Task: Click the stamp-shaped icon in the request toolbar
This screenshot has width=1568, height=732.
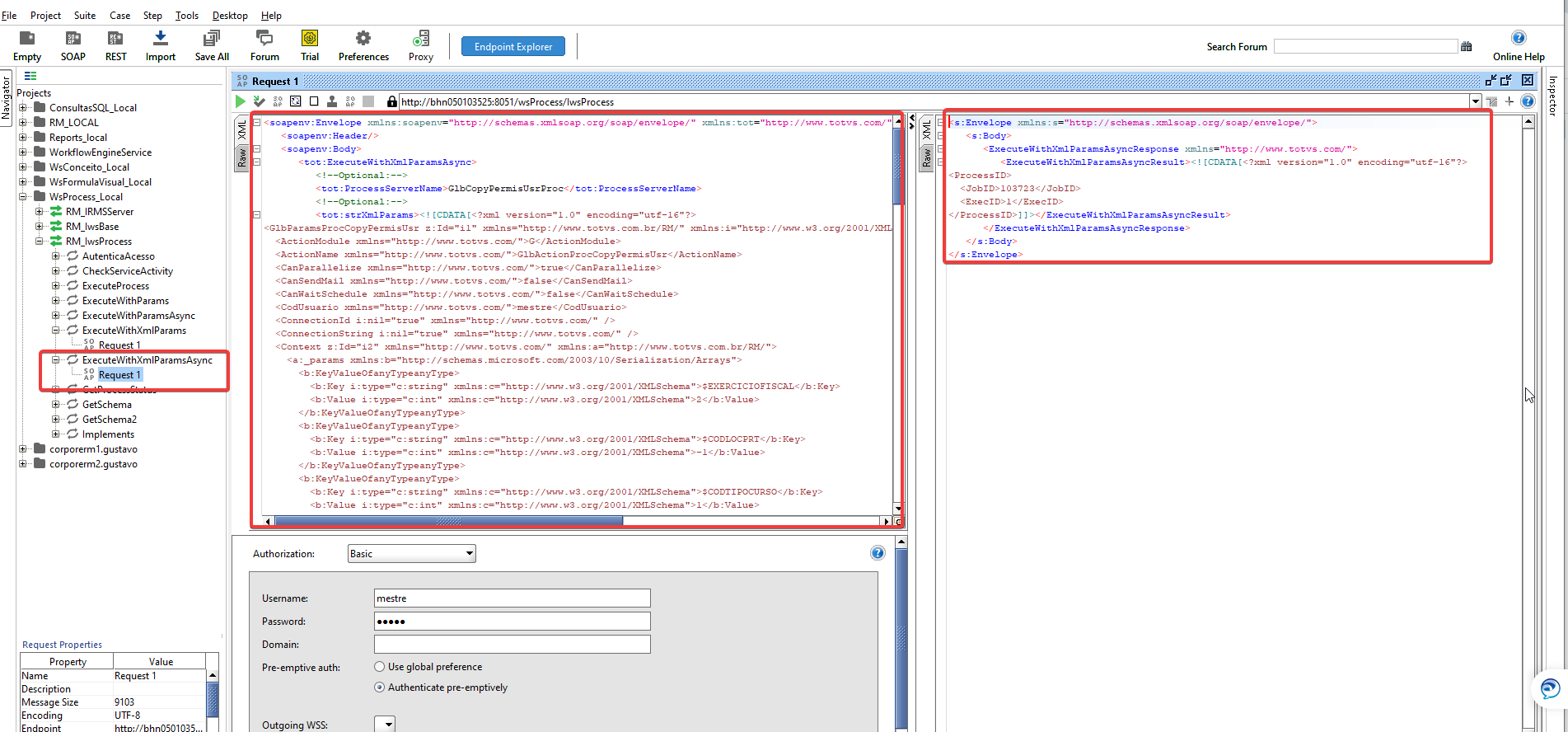Action: pos(332,101)
